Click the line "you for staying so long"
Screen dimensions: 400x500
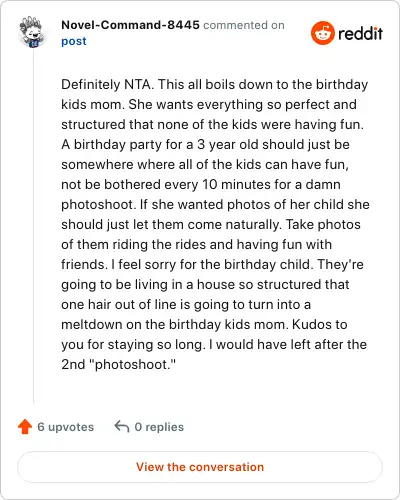coord(214,344)
